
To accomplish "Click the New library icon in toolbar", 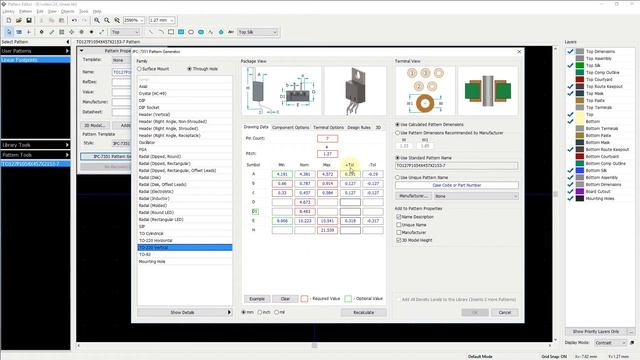I will tap(9, 20).
